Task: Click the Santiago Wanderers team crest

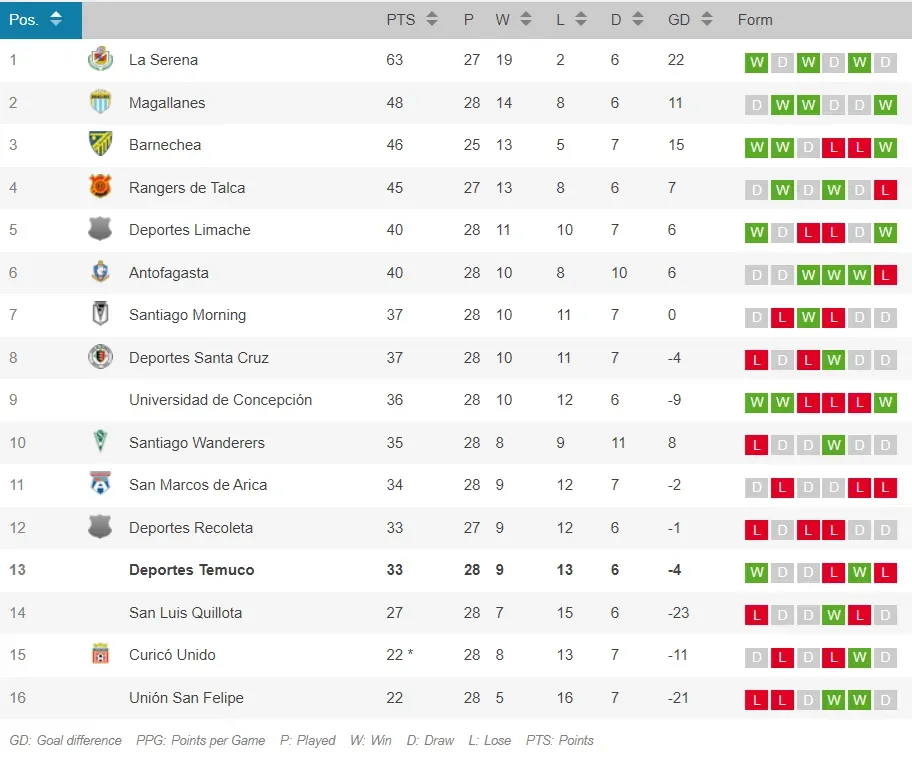Action: 100,442
